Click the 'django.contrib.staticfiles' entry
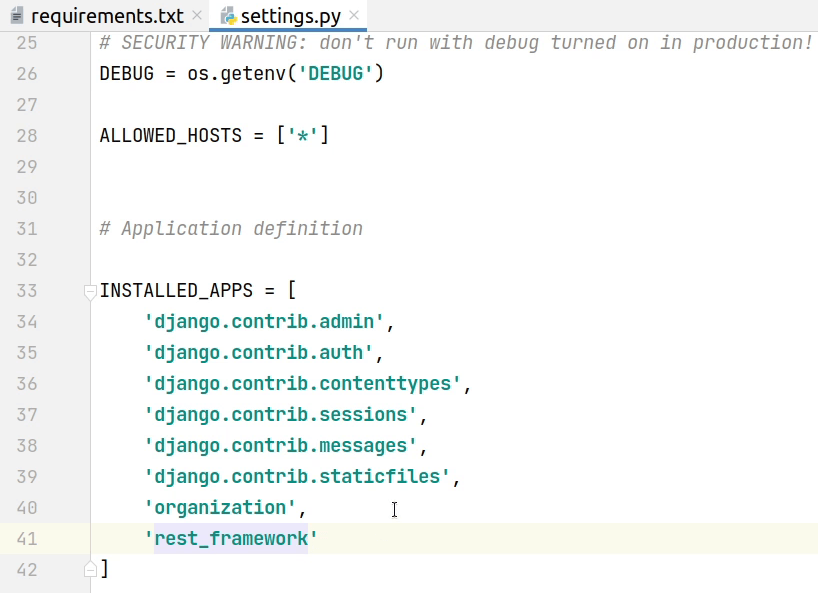The image size is (818, 593). click(x=297, y=477)
